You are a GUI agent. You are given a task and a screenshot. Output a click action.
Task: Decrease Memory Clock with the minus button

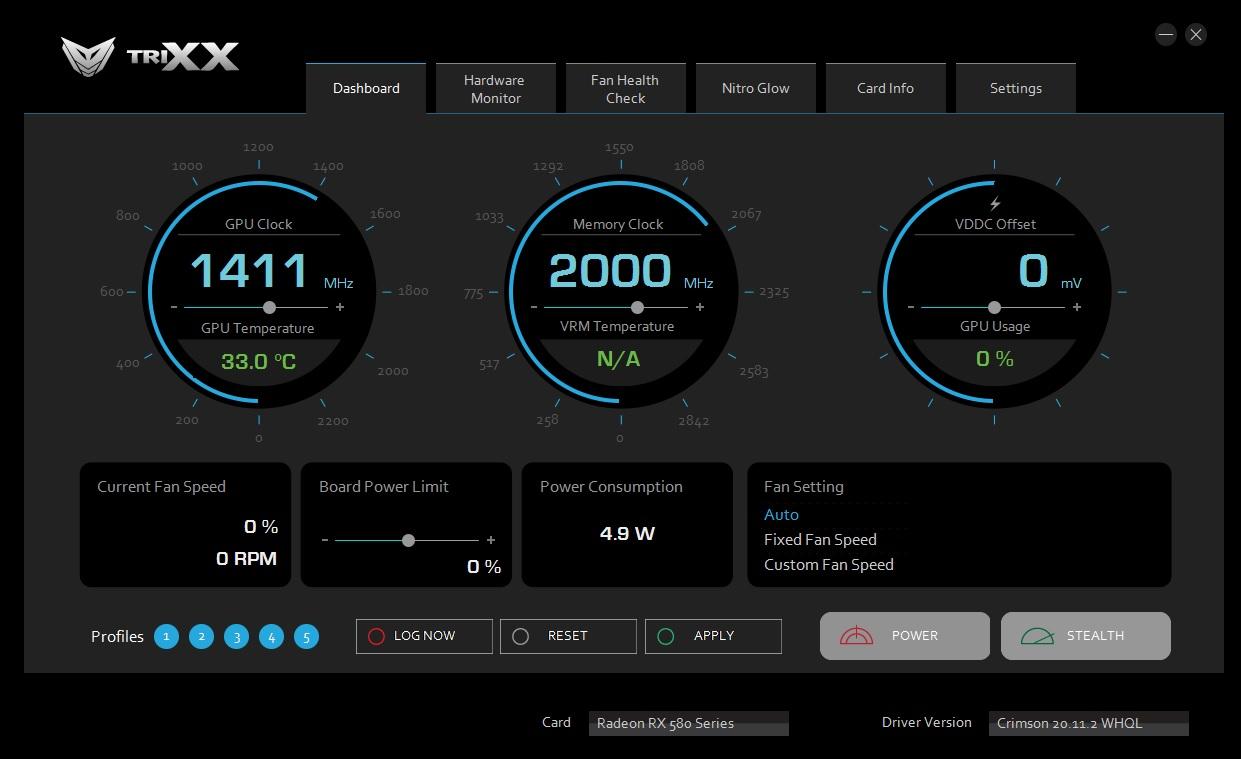(x=534, y=307)
